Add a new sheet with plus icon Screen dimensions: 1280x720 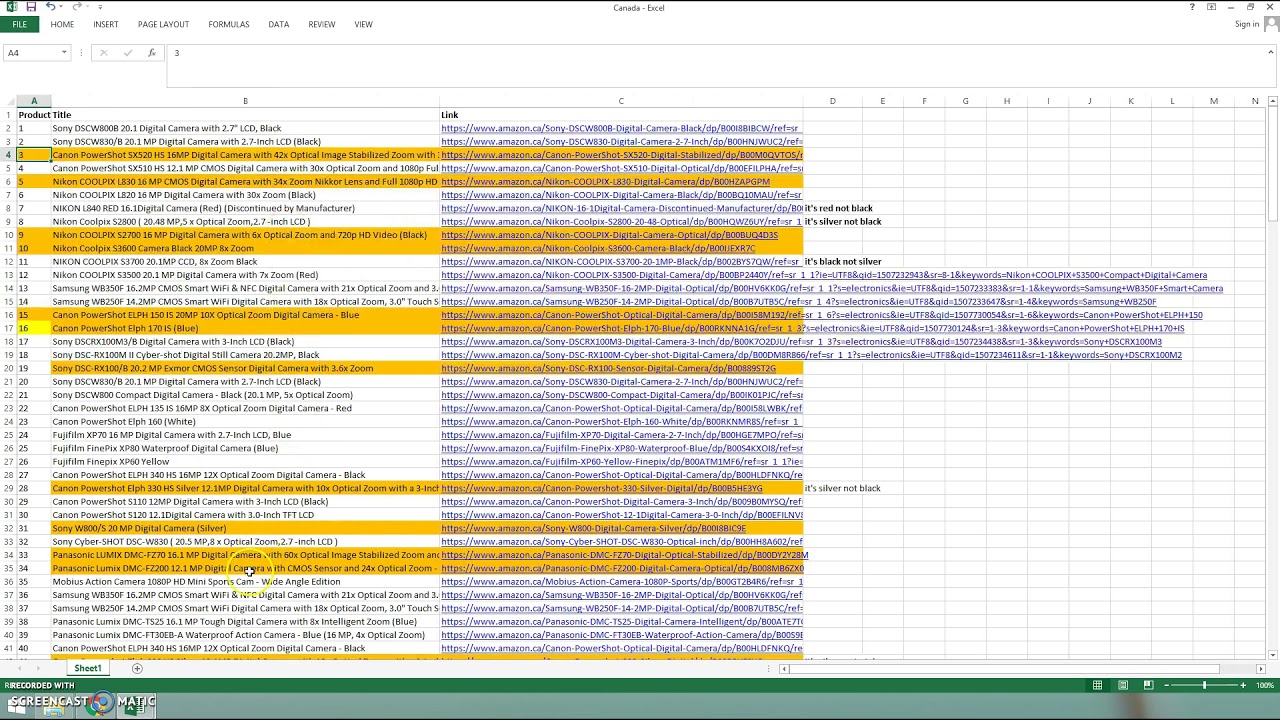(137, 668)
